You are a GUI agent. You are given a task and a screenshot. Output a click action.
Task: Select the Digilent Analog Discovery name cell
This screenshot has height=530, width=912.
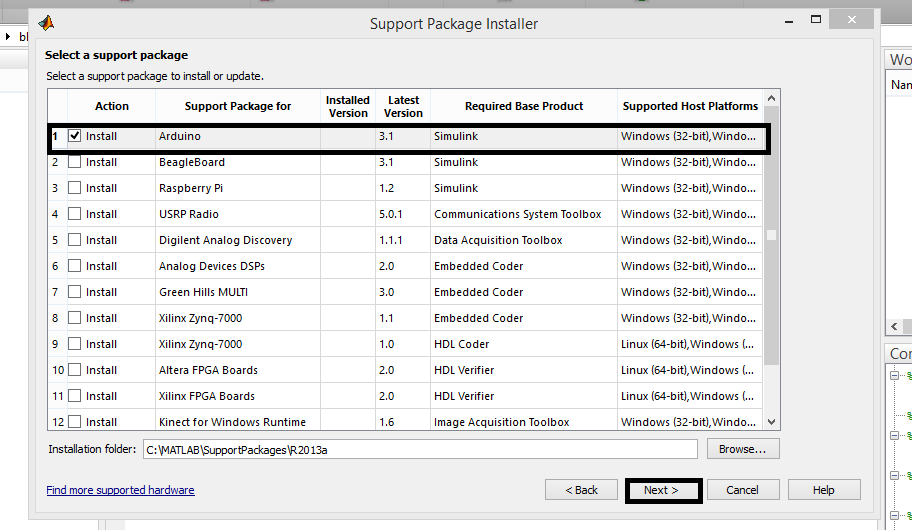click(x=238, y=240)
